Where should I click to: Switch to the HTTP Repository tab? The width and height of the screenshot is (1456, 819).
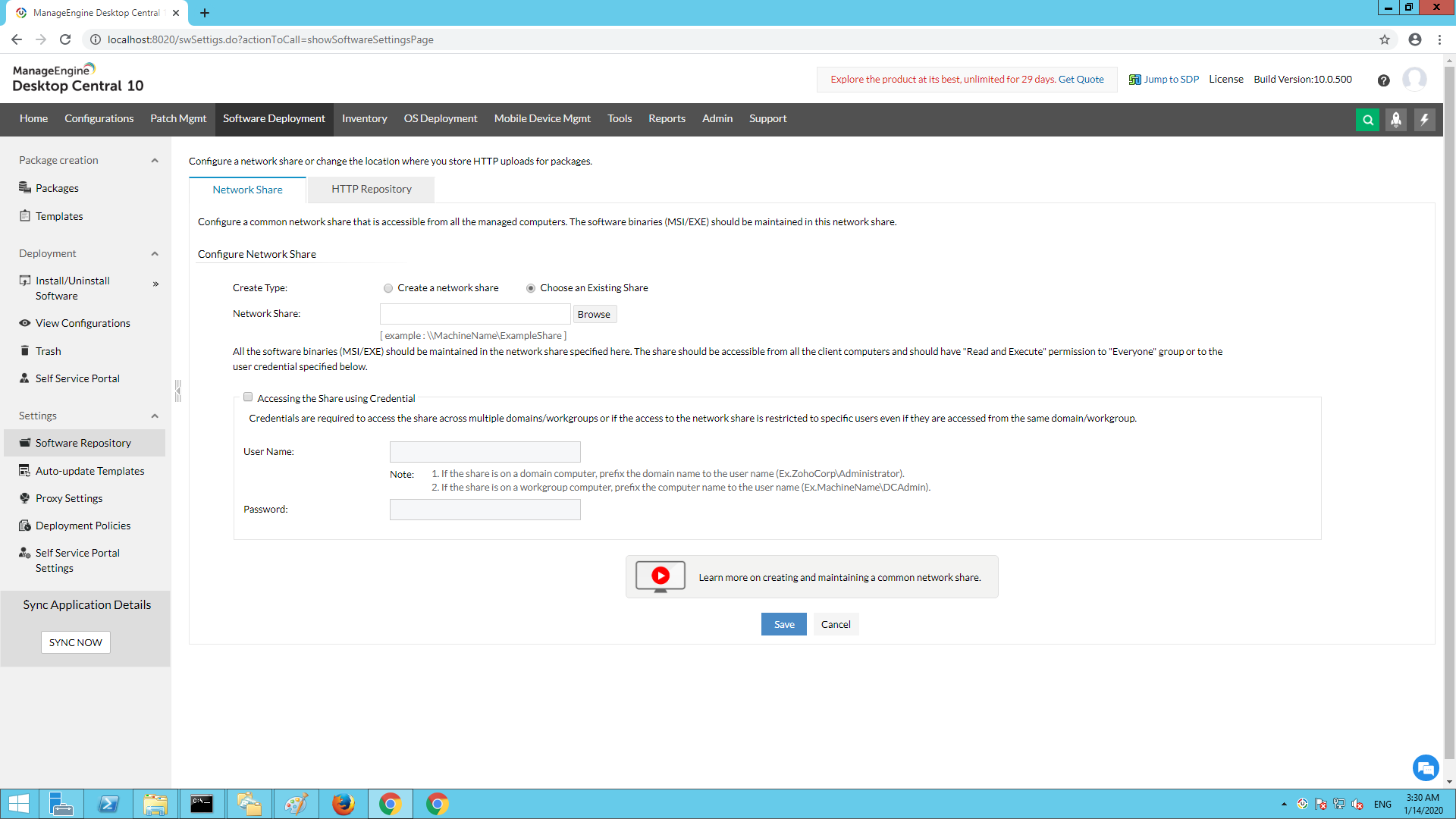click(370, 189)
